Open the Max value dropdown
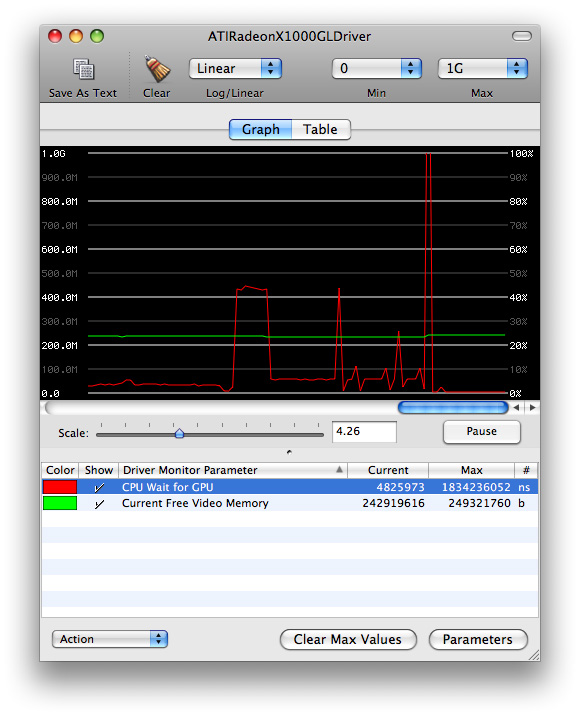 pyautogui.click(x=482, y=68)
